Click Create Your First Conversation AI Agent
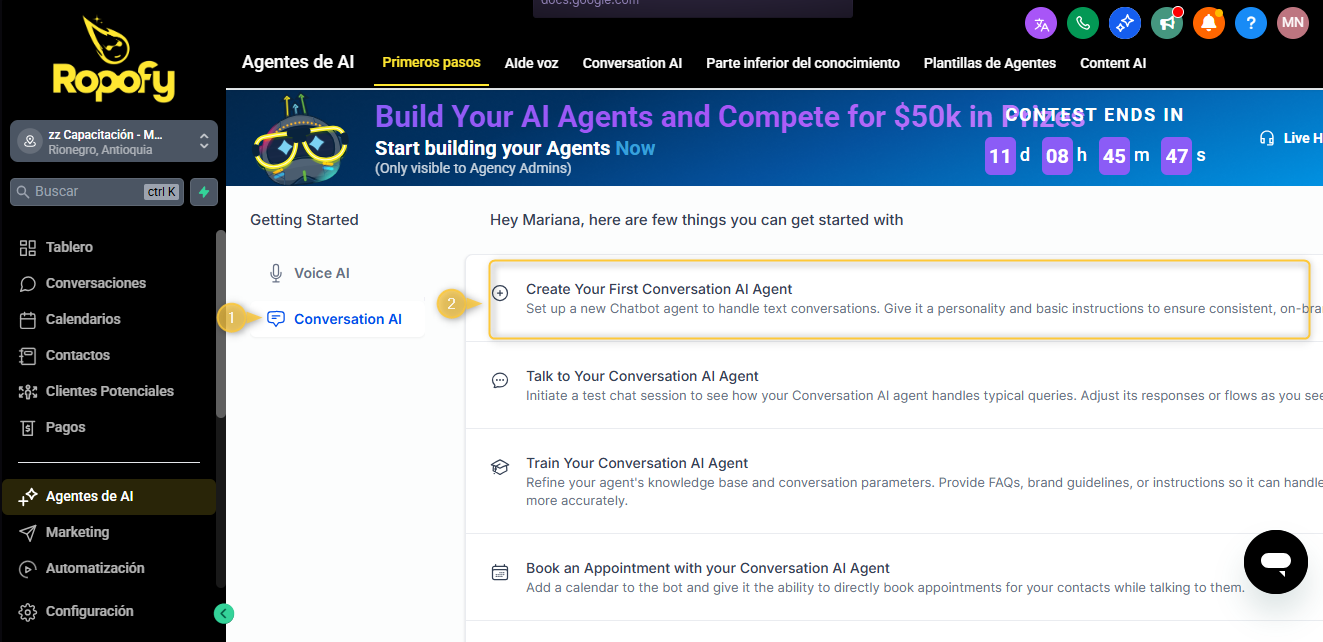The image size is (1323, 642). pyautogui.click(x=659, y=289)
